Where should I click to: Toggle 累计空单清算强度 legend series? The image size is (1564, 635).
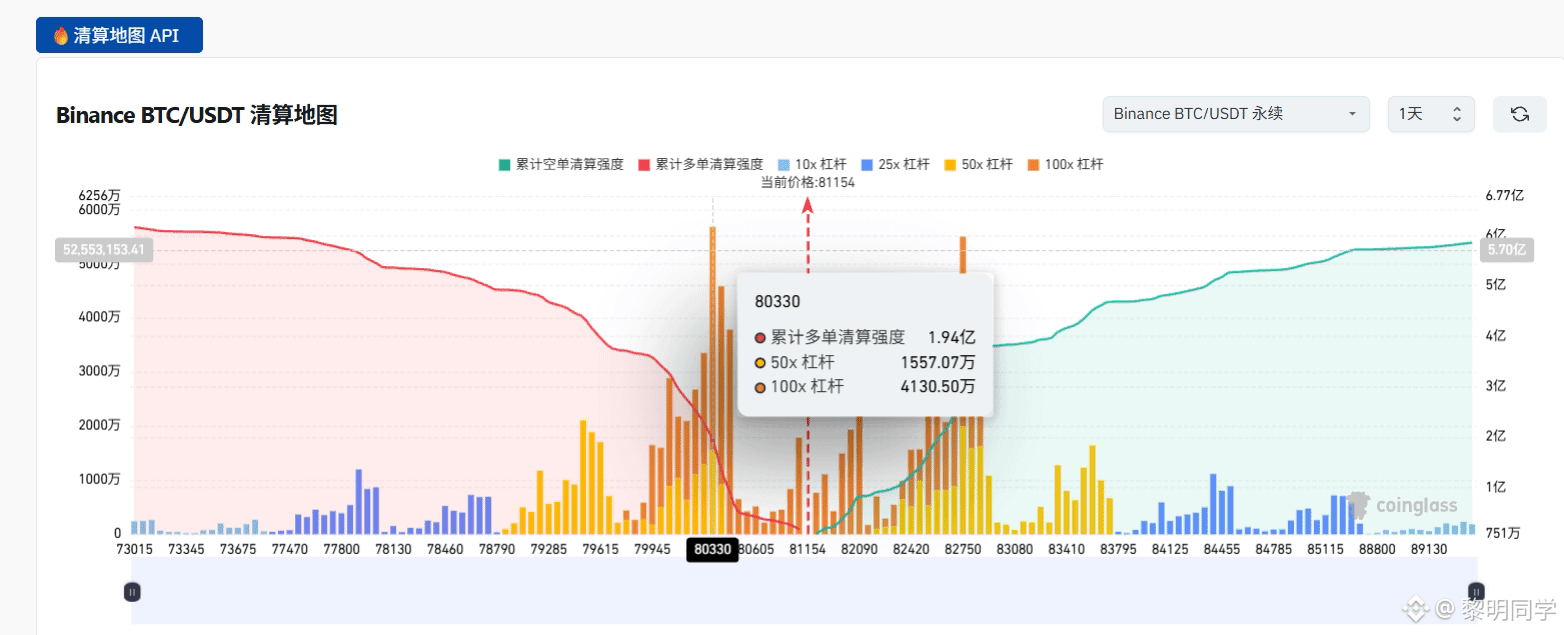[x=561, y=164]
